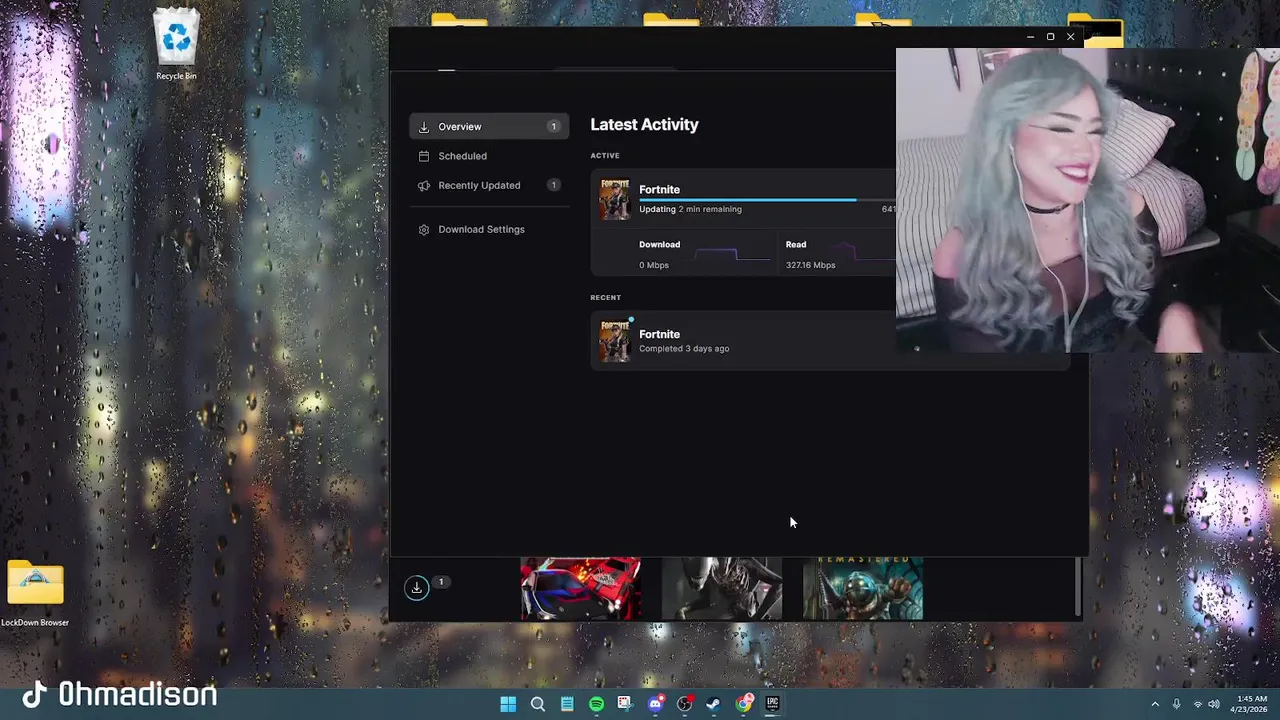The image size is (1280, 720).
Task: Click the Latest Activity heading
Action: click(x=644, y=125)
